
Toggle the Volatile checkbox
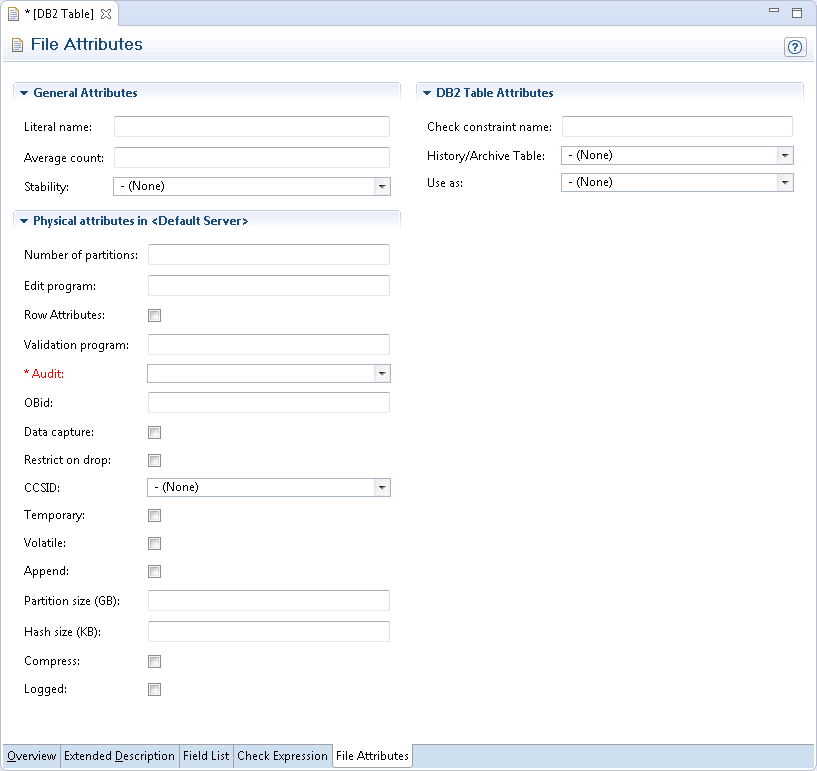(154, 544)
